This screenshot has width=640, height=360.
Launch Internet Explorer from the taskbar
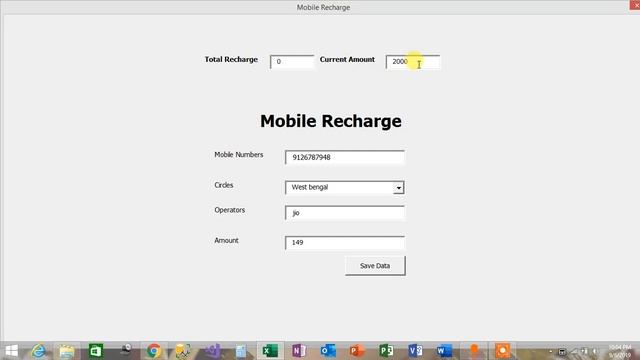pyautogui.click(x=39, y=351)
